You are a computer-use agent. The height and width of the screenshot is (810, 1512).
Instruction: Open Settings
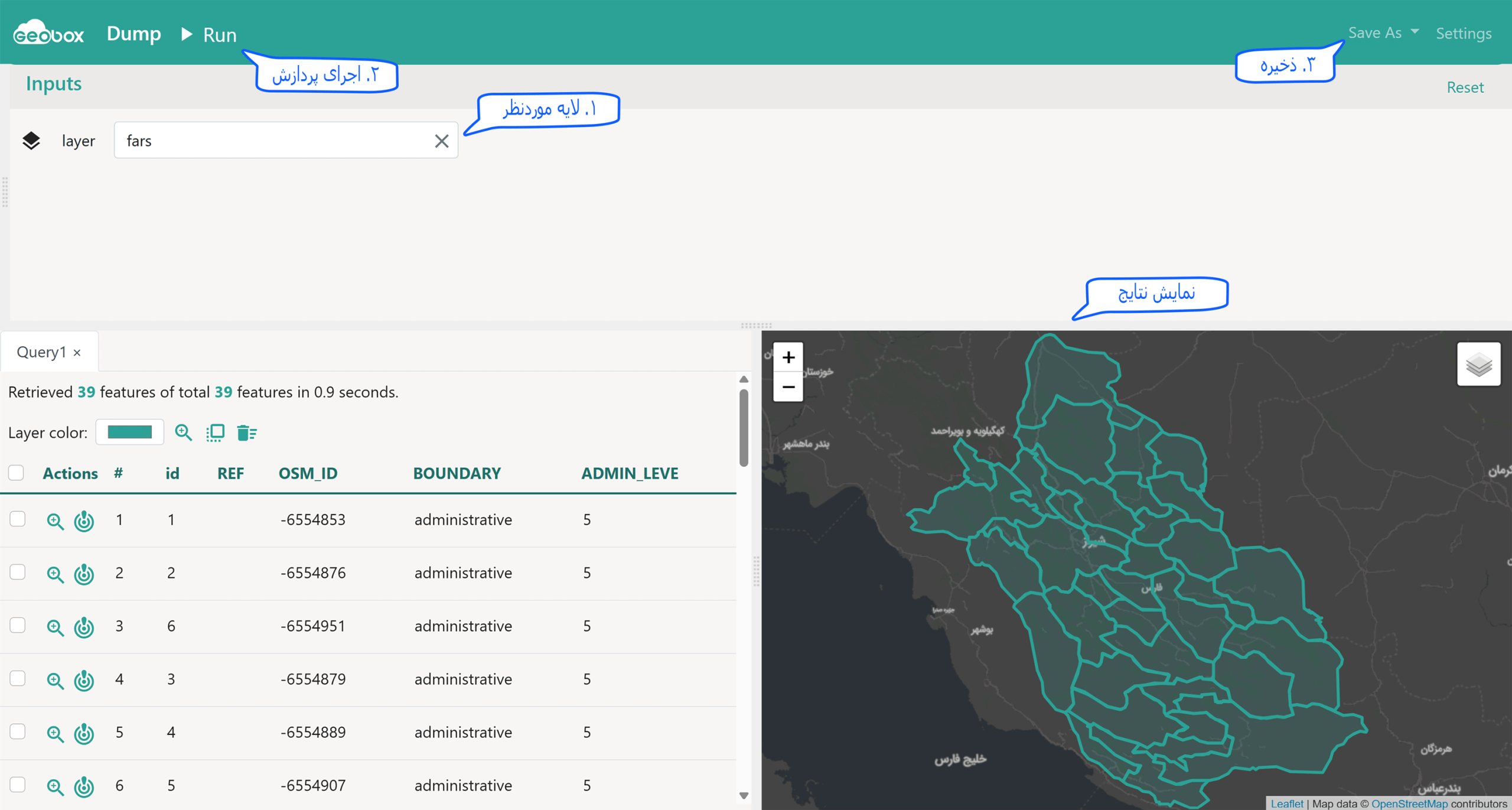(x=1464, y=33)
